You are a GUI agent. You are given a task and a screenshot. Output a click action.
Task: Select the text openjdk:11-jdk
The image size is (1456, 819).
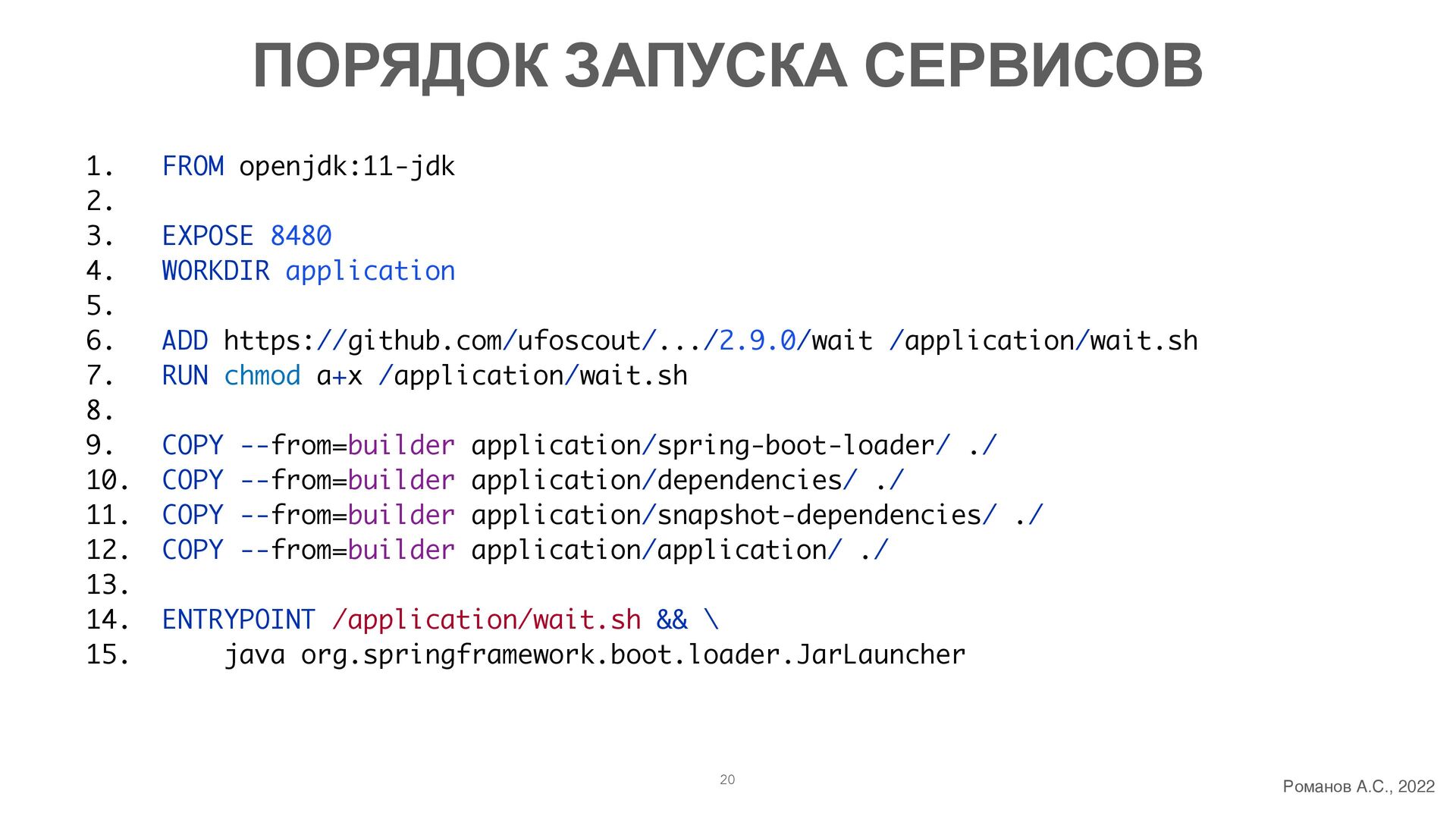tap(347, 167)
